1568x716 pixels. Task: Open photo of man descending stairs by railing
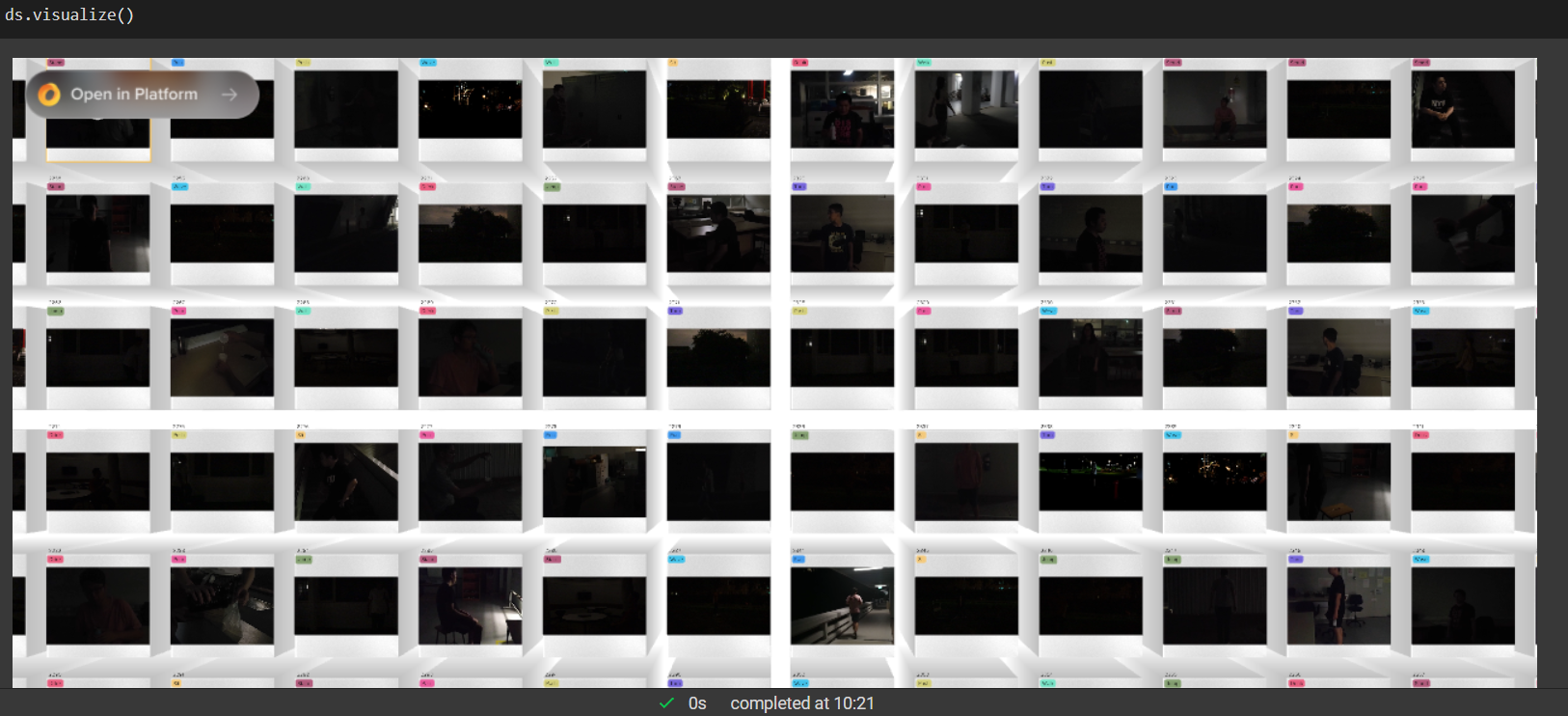click(346, 482)
